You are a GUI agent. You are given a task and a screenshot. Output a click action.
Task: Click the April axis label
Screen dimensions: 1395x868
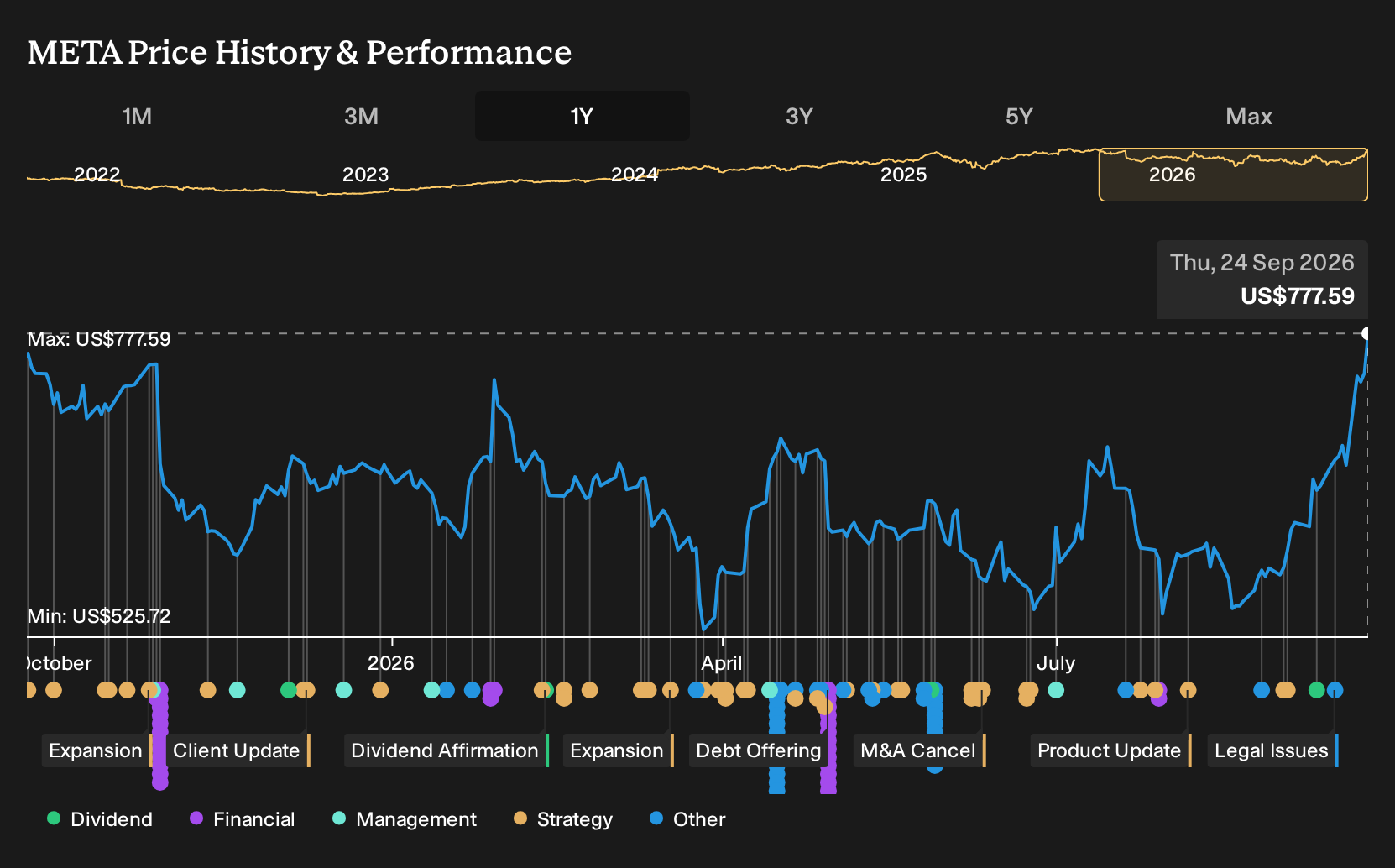click(x=722, y=663)
